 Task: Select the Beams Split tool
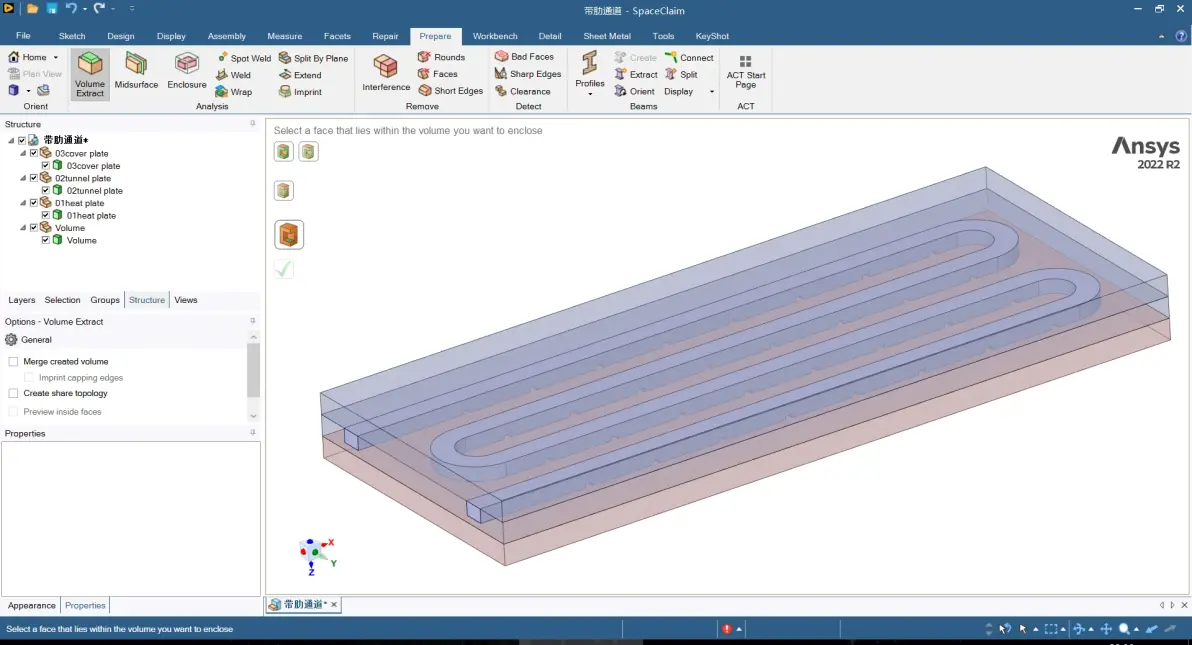pyautogui.click(x=681, y=75)
